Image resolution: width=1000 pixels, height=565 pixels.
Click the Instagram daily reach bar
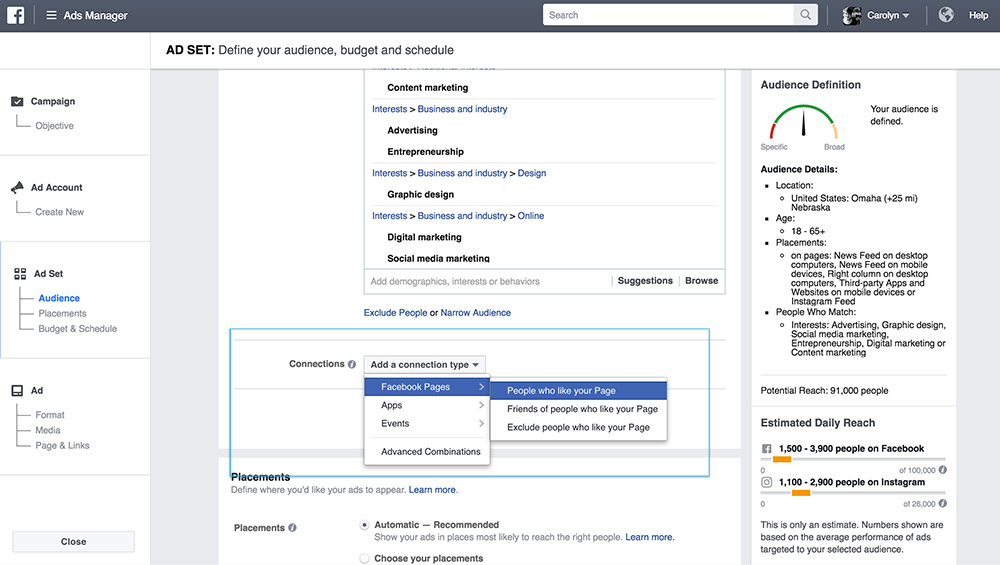[x=853, y=492]
